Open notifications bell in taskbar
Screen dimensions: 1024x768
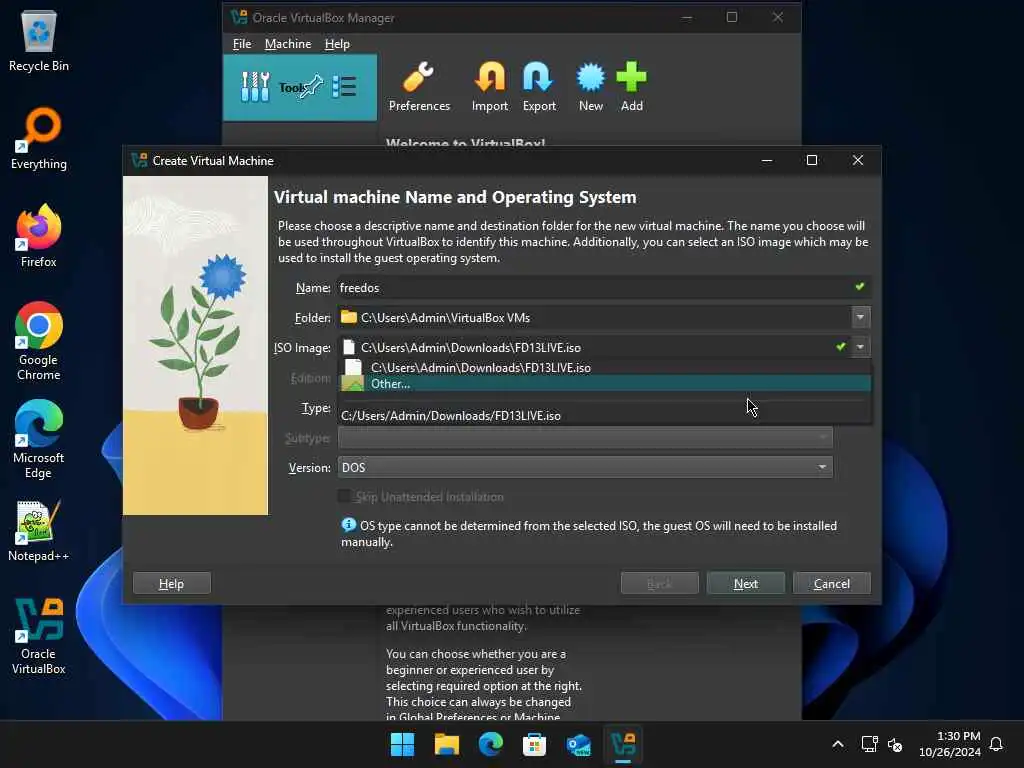(996, 744)
